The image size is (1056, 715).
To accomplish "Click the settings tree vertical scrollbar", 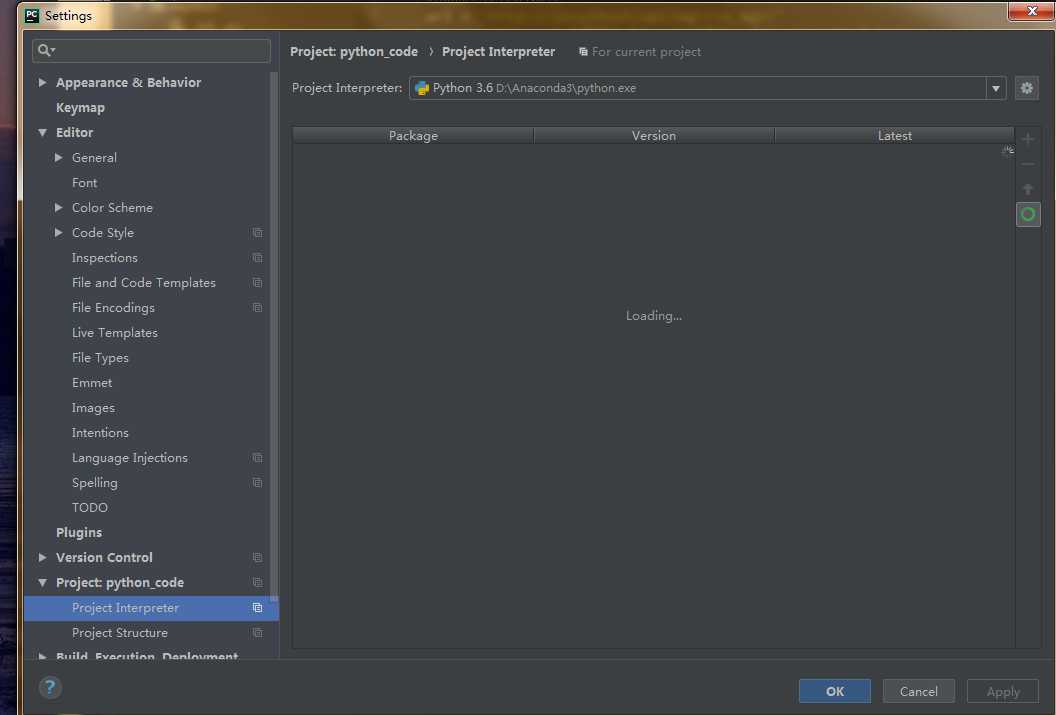I will (x=273, y=337).
